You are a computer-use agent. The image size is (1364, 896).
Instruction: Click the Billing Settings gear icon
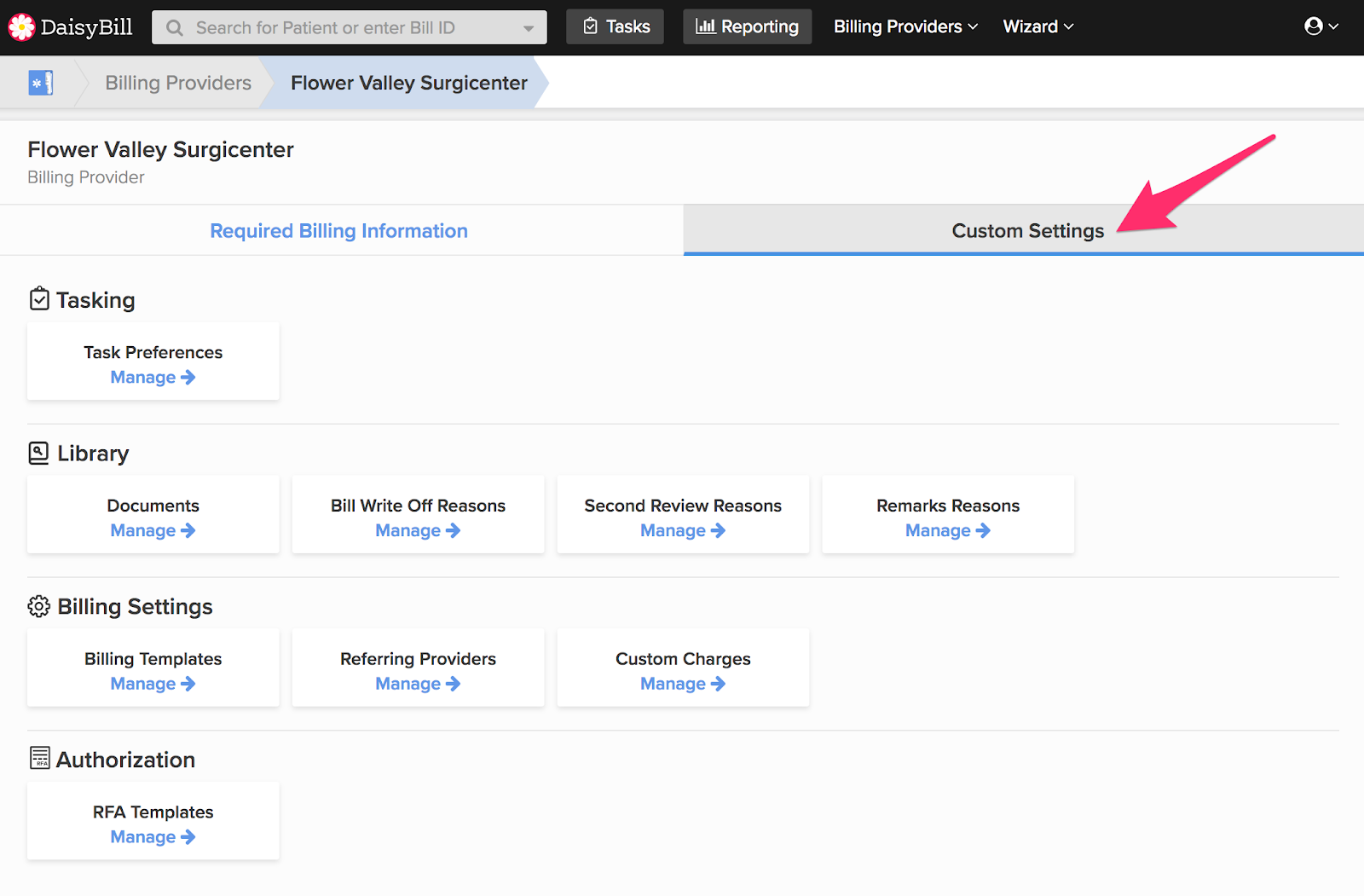tap(39, 606)
